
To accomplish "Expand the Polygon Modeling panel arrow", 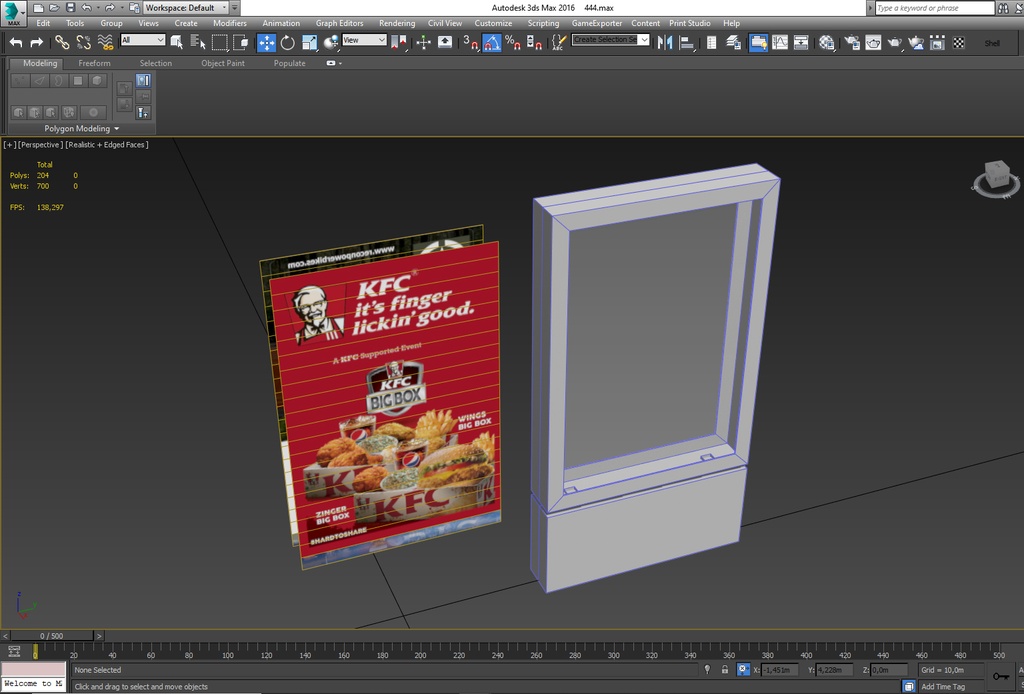I will (116, 129).
